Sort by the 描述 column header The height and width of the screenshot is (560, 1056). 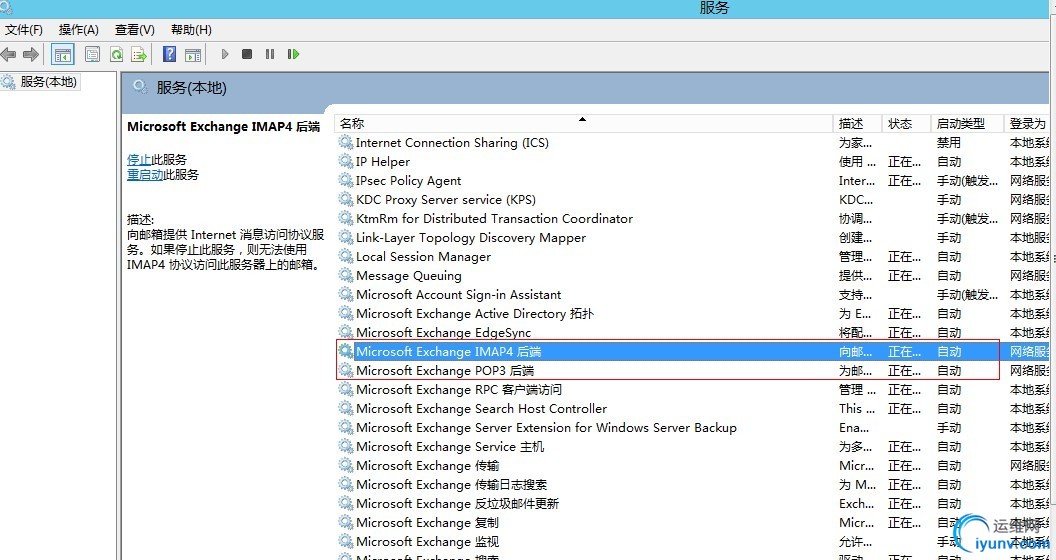pos(857,123)
